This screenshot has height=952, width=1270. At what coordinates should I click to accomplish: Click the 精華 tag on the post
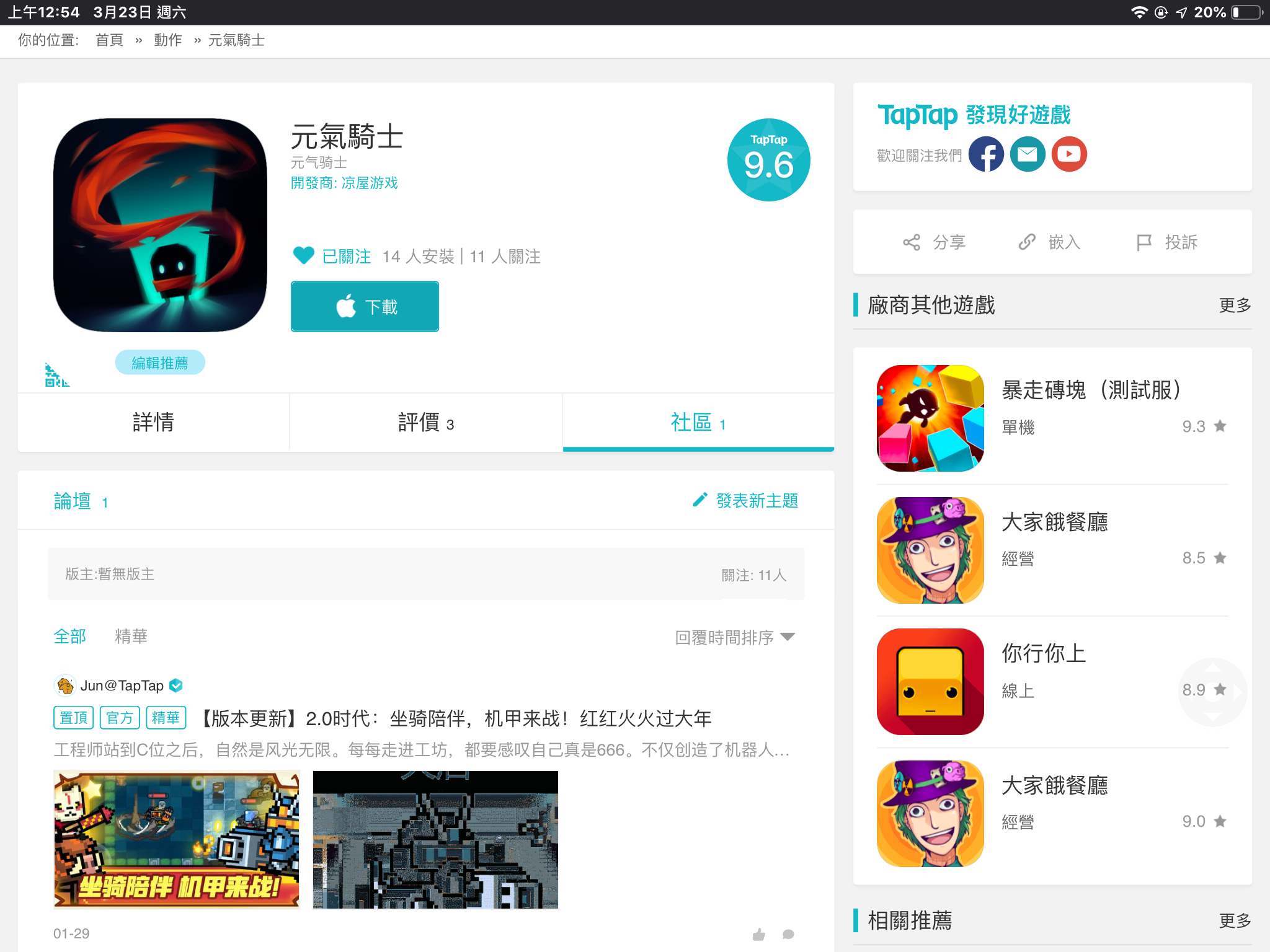point(166,718)
